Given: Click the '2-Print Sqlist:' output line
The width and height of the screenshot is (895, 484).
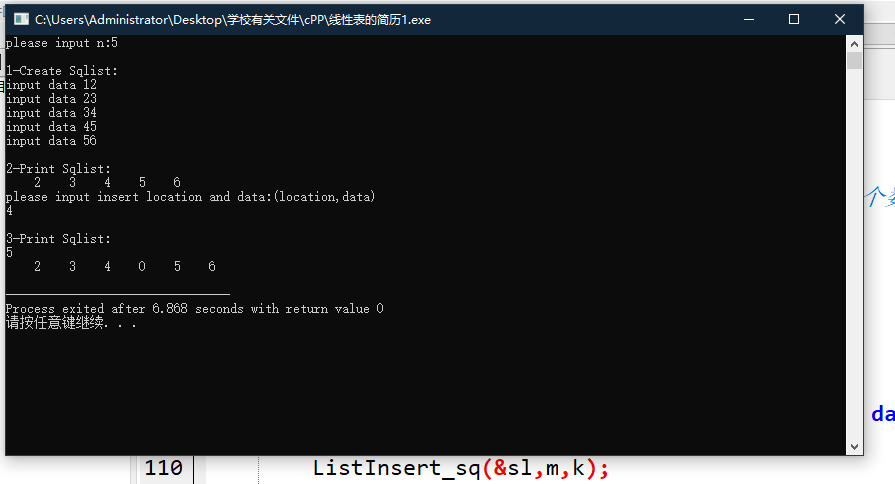Looking at the screenshot, I should [58, 170].
